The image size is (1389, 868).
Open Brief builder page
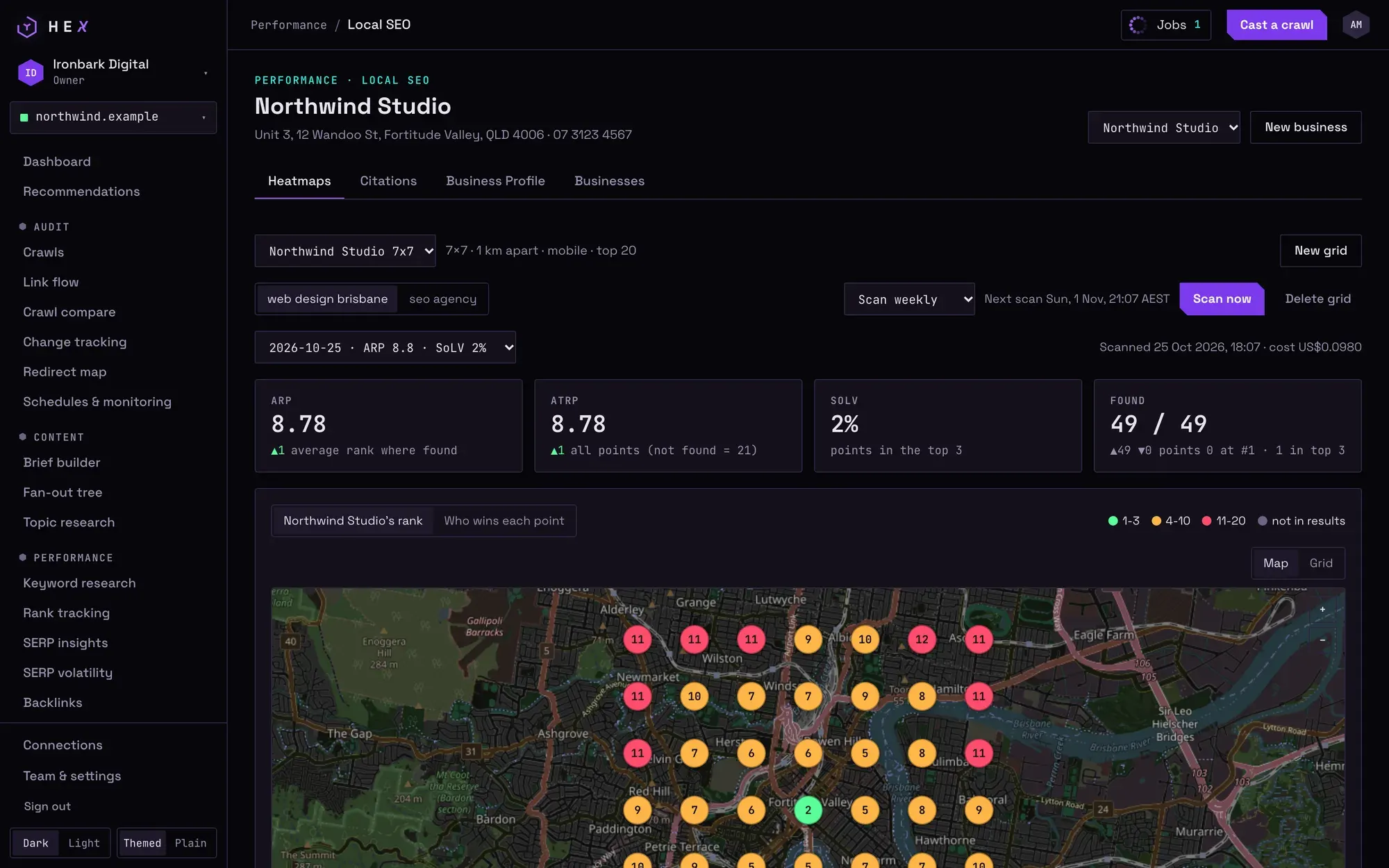[62, 462]
